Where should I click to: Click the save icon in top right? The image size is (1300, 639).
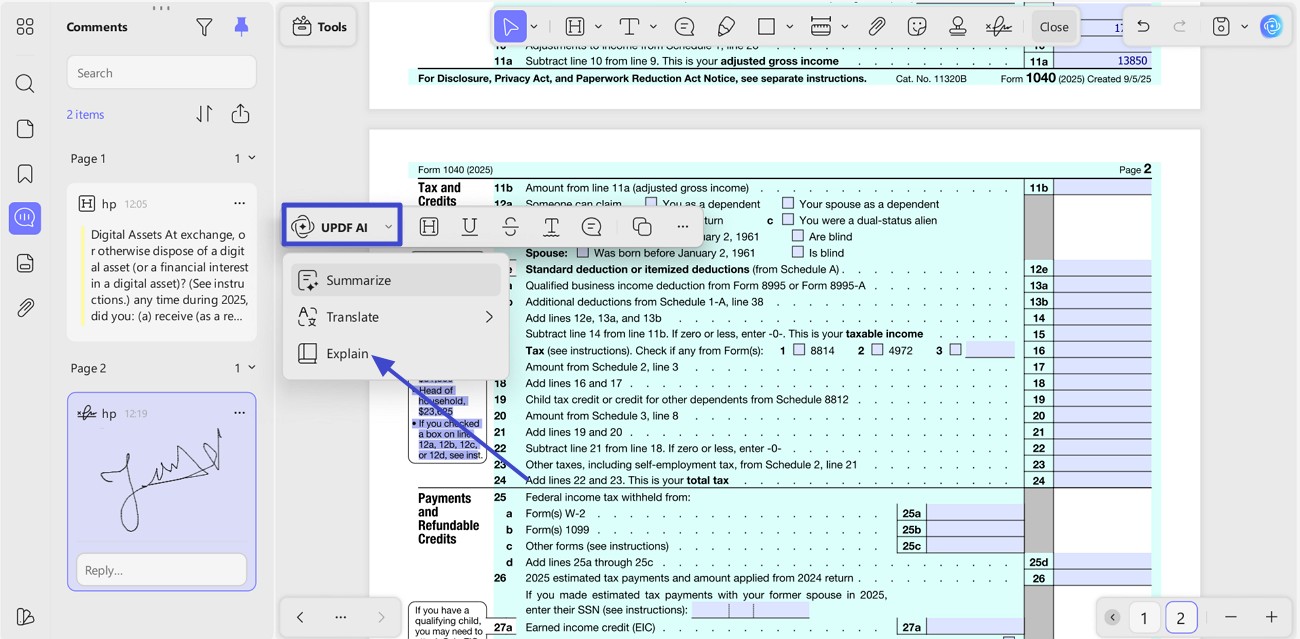click(x=1221, y=27)
